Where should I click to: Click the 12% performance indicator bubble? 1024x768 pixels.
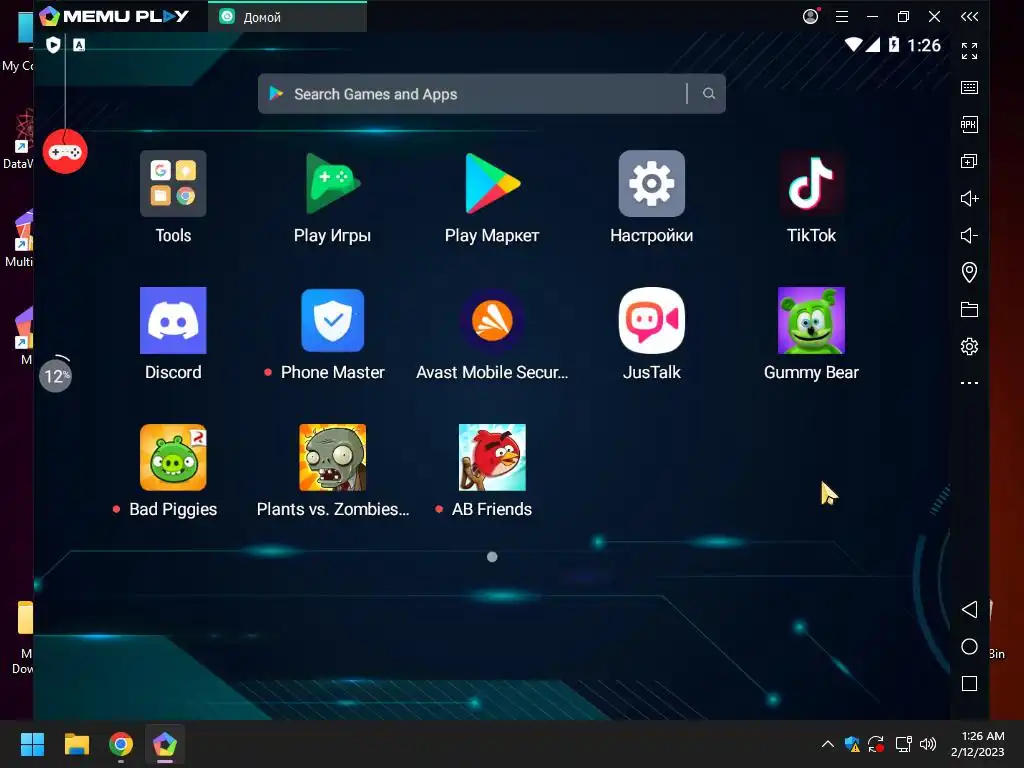tap(56, 376)
